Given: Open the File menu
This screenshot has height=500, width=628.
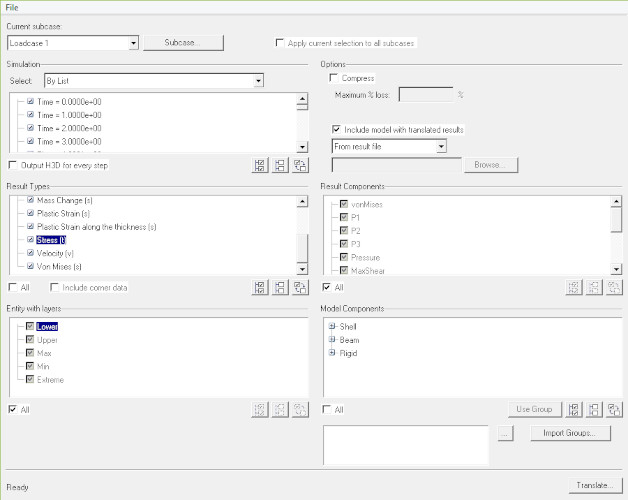Looking at the screenshot, I should [12, 7].
